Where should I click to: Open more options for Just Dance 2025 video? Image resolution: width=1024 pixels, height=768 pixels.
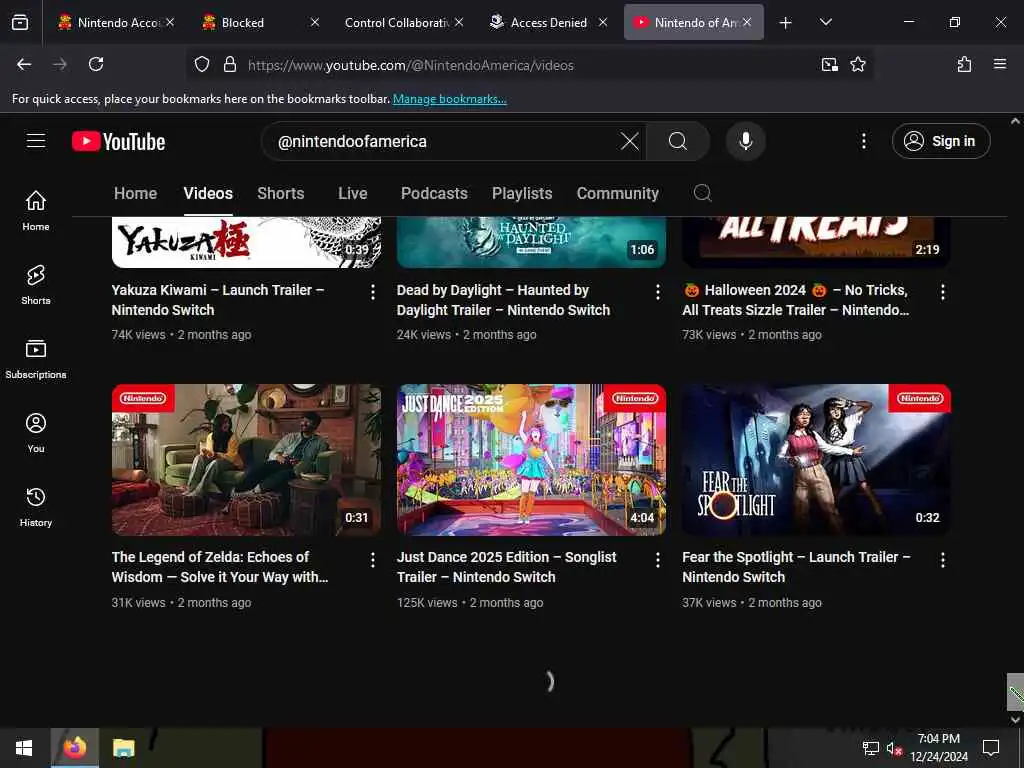pos(658,560)
